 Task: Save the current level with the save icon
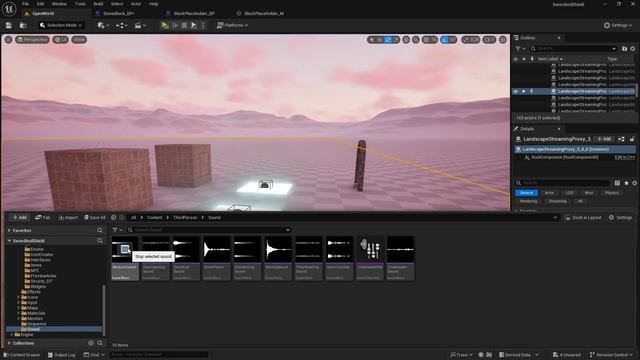(x=9, y=25)
